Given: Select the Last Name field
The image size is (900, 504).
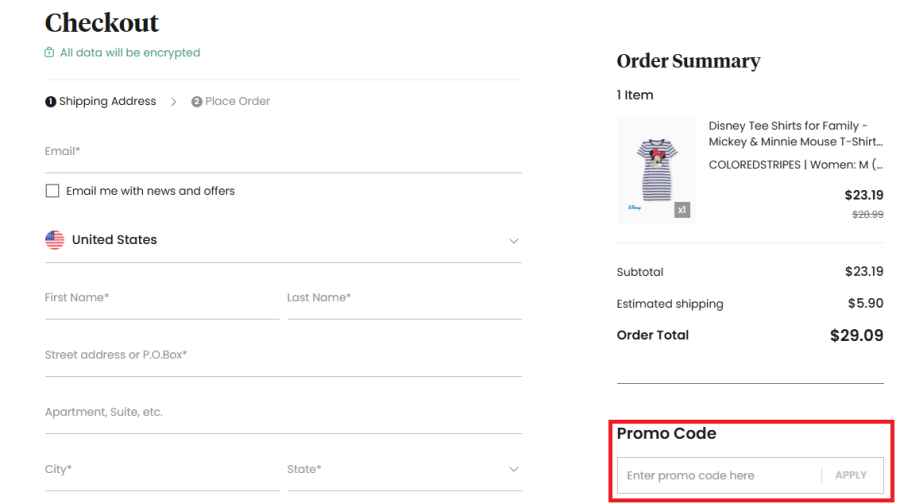Looking at the screenshot, I should 404,298.
